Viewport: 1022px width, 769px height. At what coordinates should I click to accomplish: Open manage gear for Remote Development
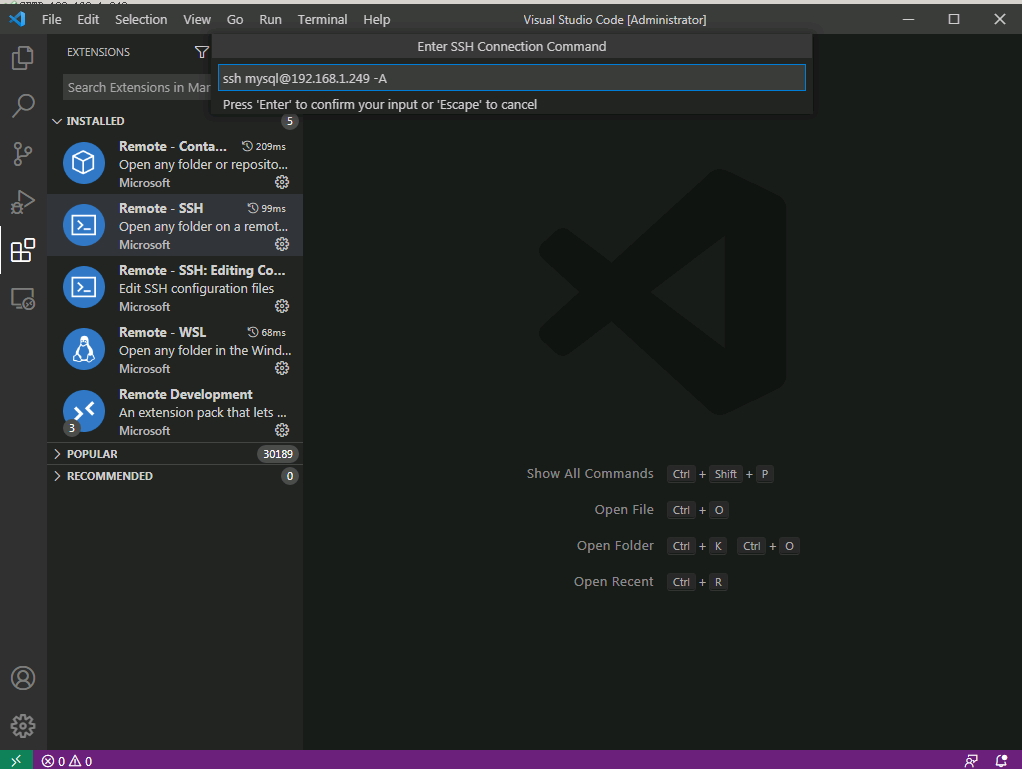coord(282,429)
